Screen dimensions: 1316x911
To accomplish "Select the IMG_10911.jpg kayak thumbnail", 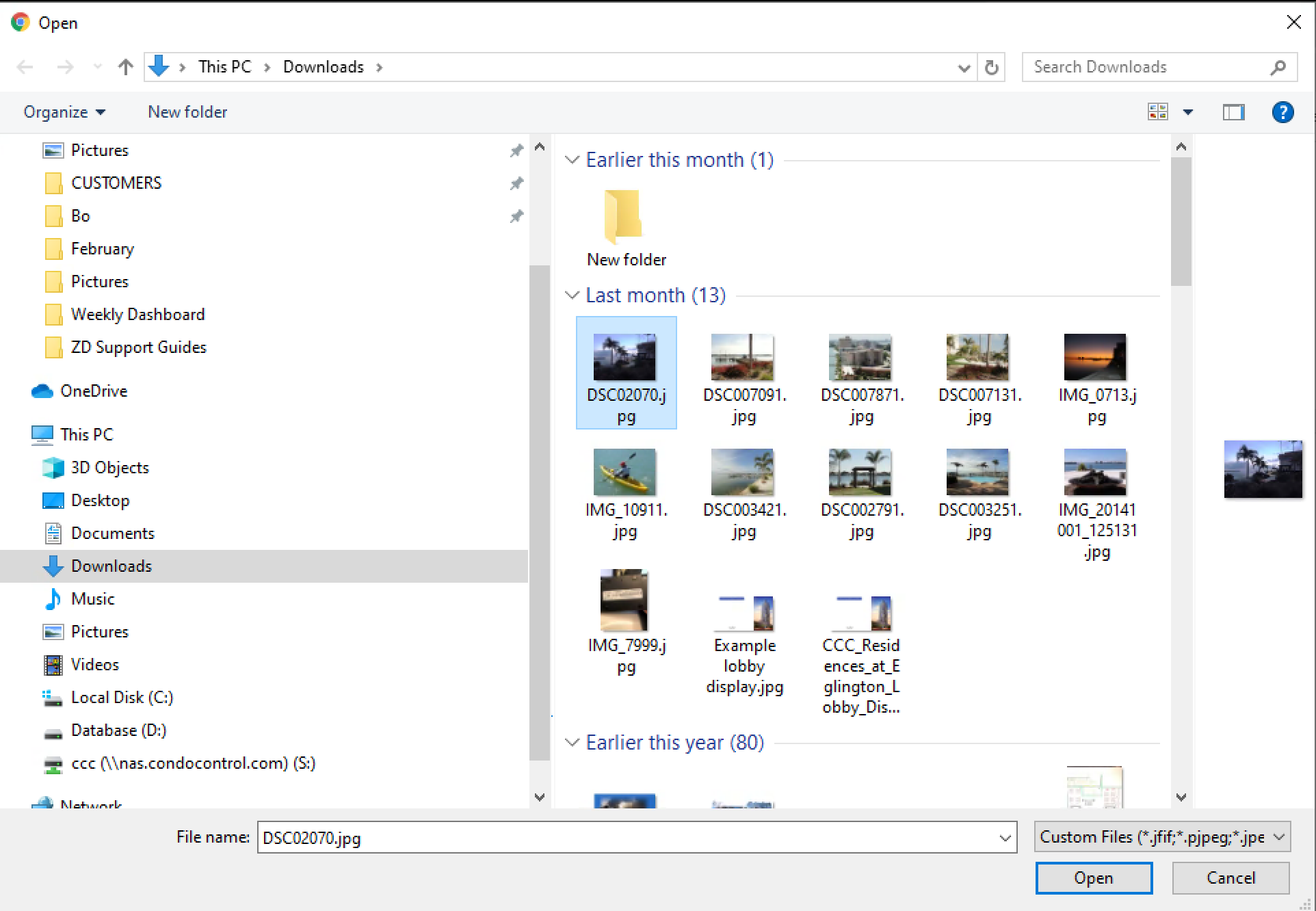I will point(625,473).
